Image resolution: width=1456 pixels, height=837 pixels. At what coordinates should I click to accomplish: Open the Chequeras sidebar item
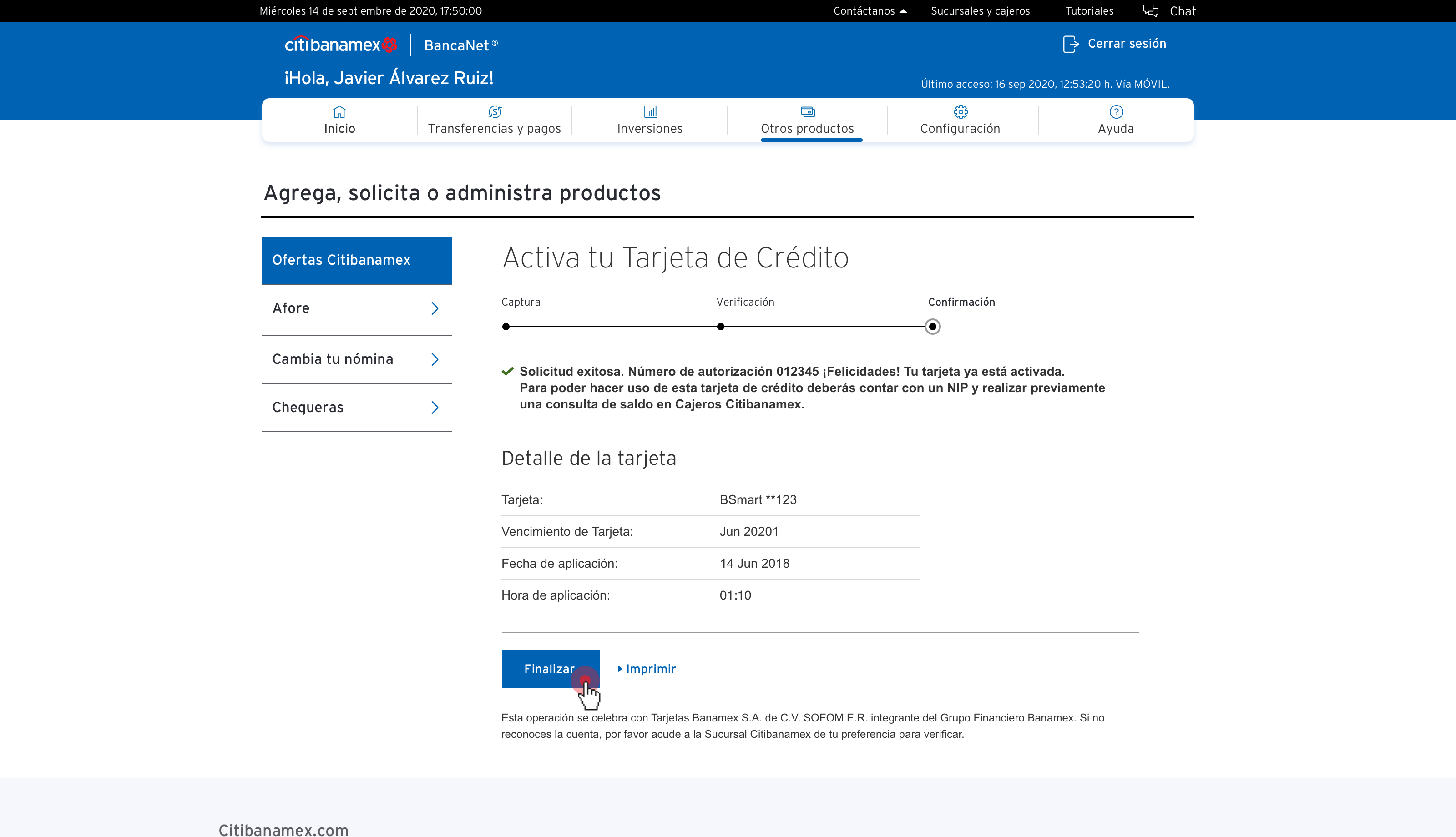(357, 408)
